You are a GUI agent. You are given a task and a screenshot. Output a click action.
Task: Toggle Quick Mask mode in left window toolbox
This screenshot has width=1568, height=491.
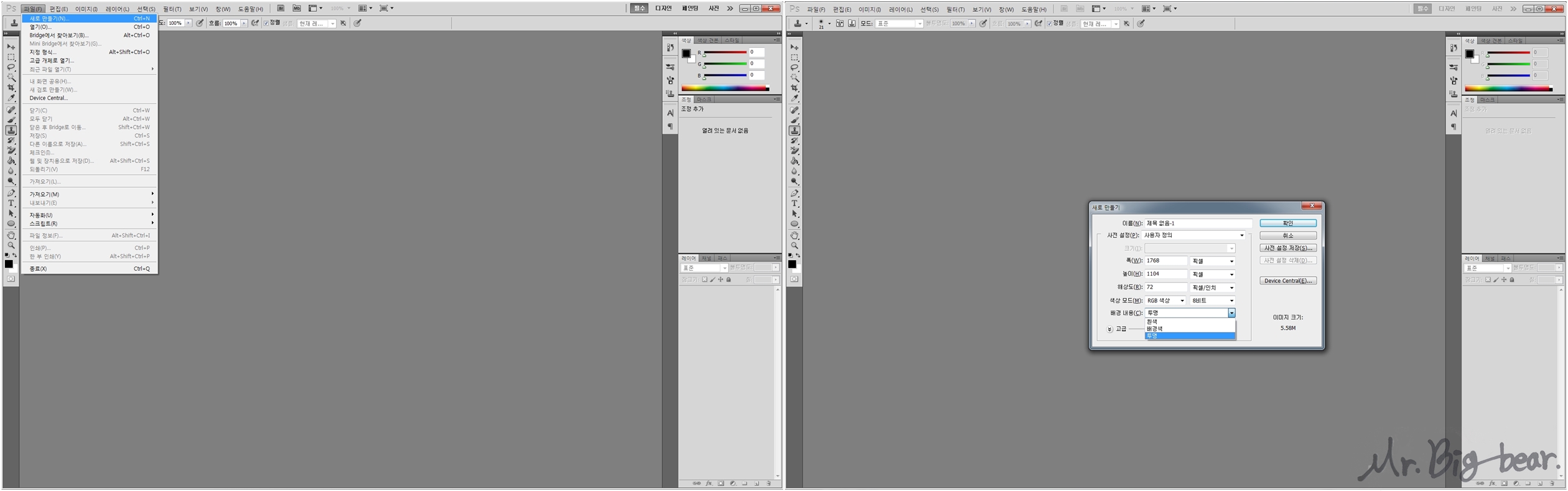click(11, 279)
